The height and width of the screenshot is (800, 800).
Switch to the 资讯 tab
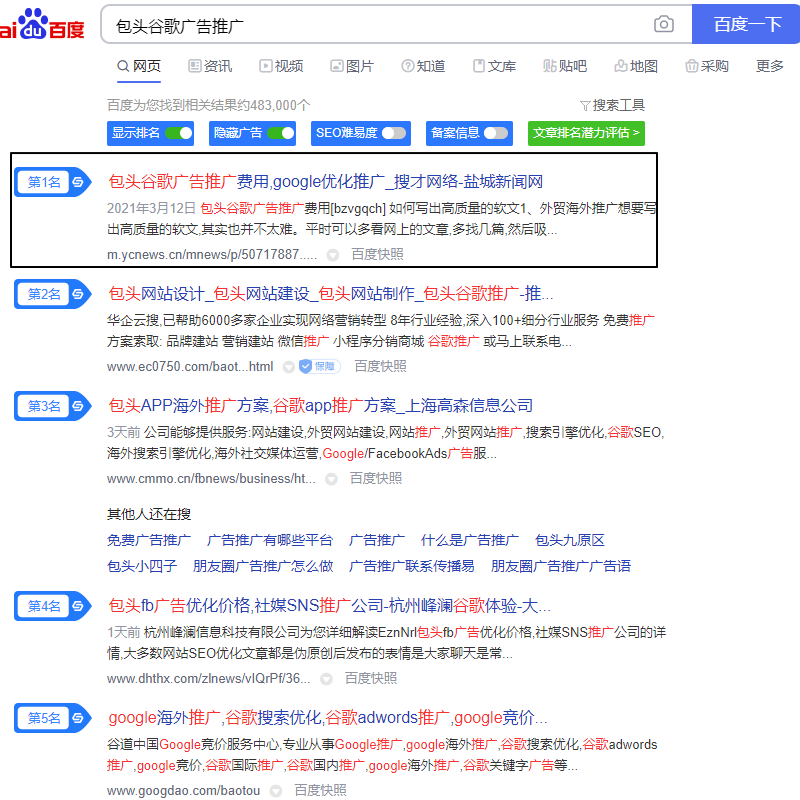tap(210, 66)
